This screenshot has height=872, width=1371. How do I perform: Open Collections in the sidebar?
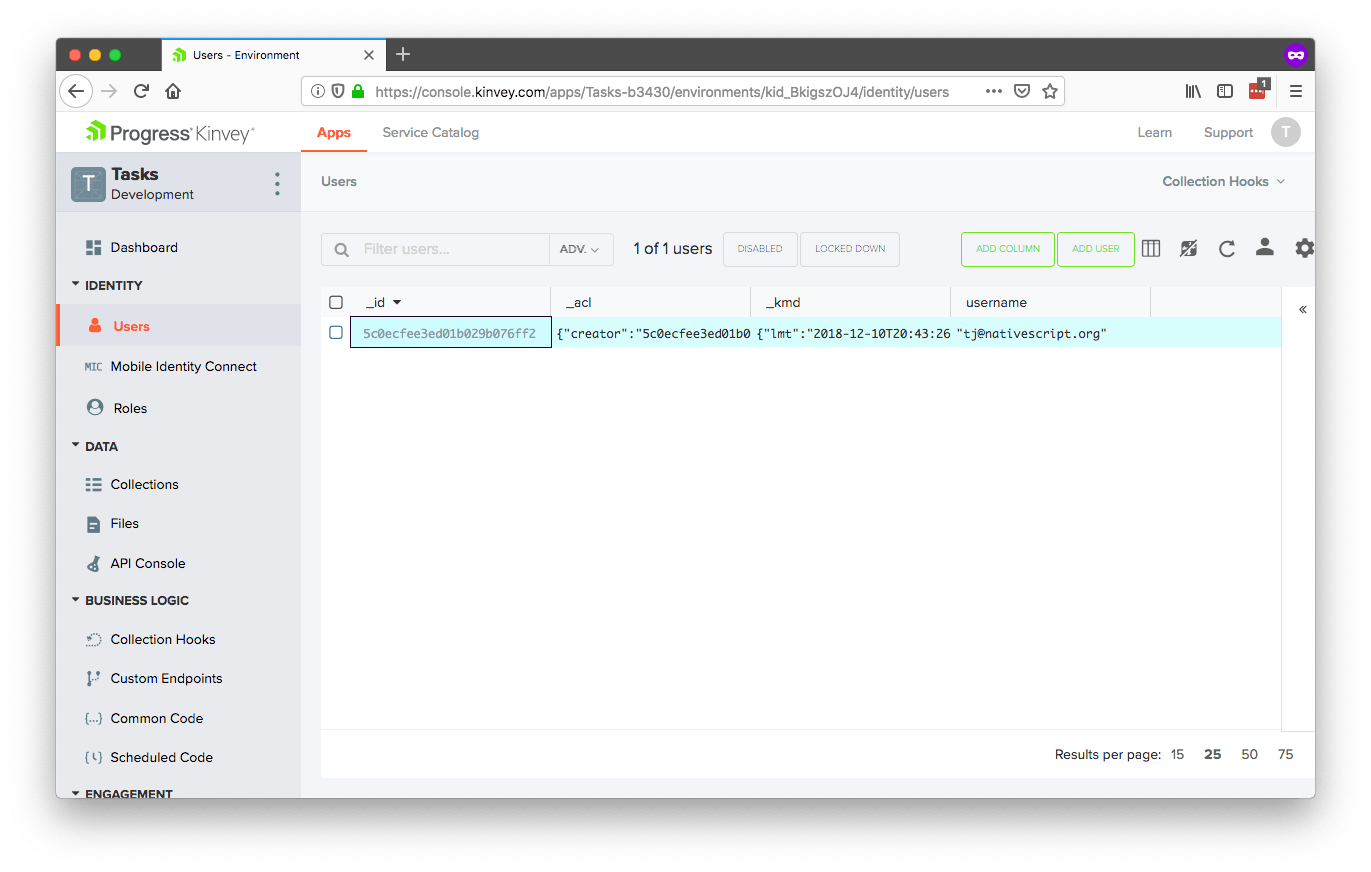coord(144,484)
